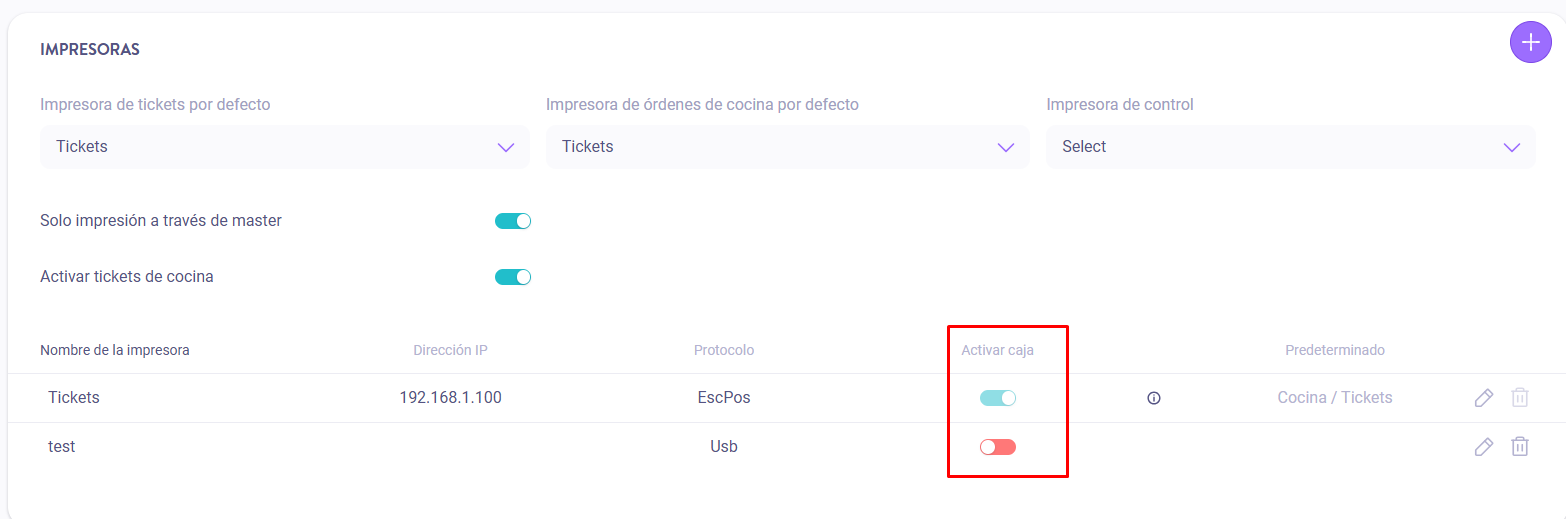Screen dimensions: 1566x519
Task: Delete the test printer via trash icon
Action: tap(1519, 447)
